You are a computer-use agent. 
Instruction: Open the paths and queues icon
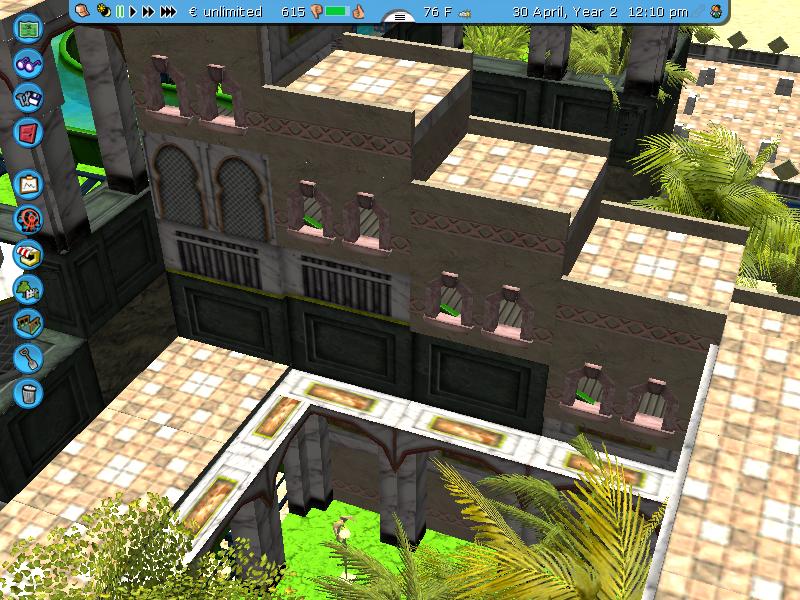coord(28,324)
